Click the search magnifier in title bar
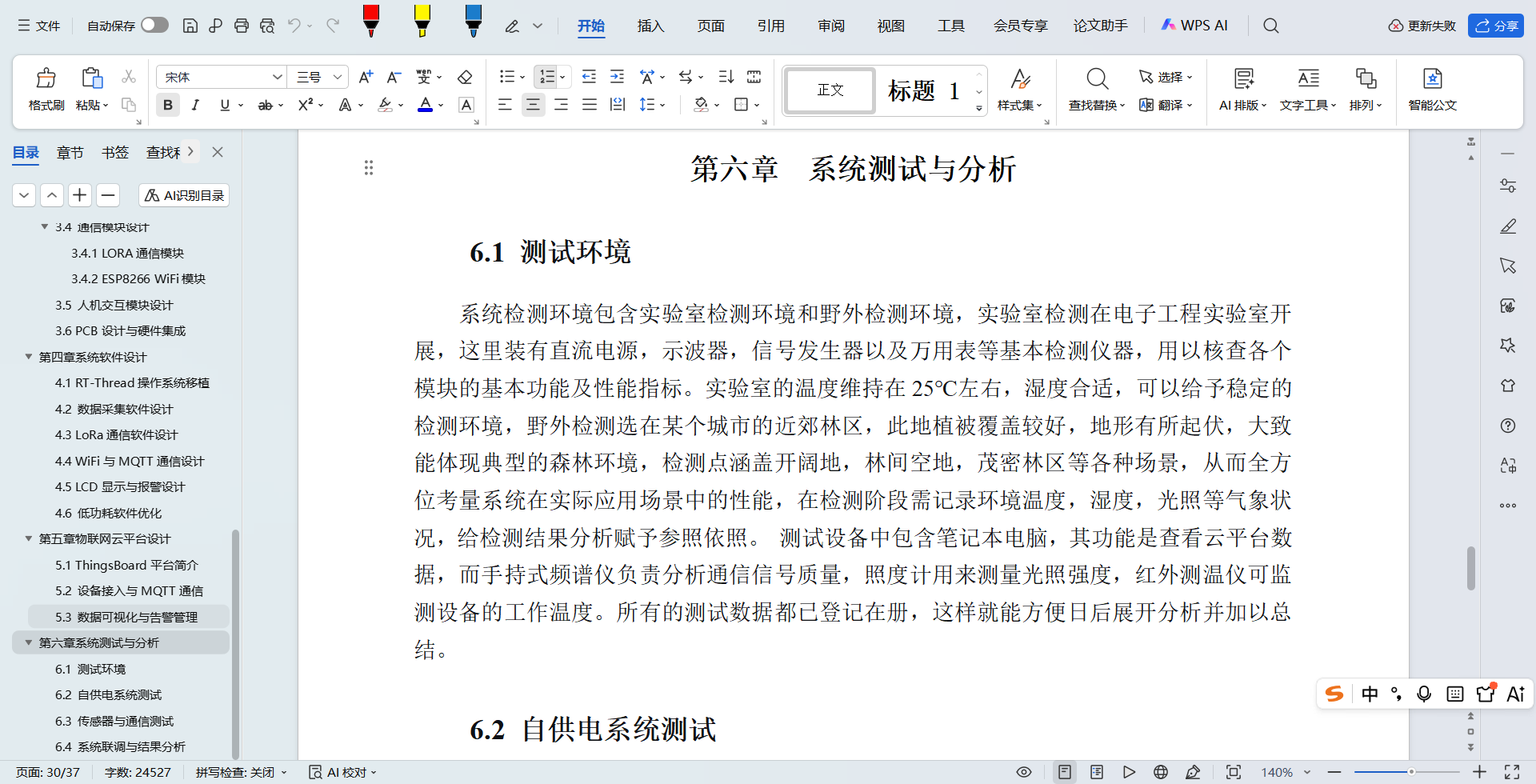The width and height of the screenshot is (1536, 784). pos(1270,26)
